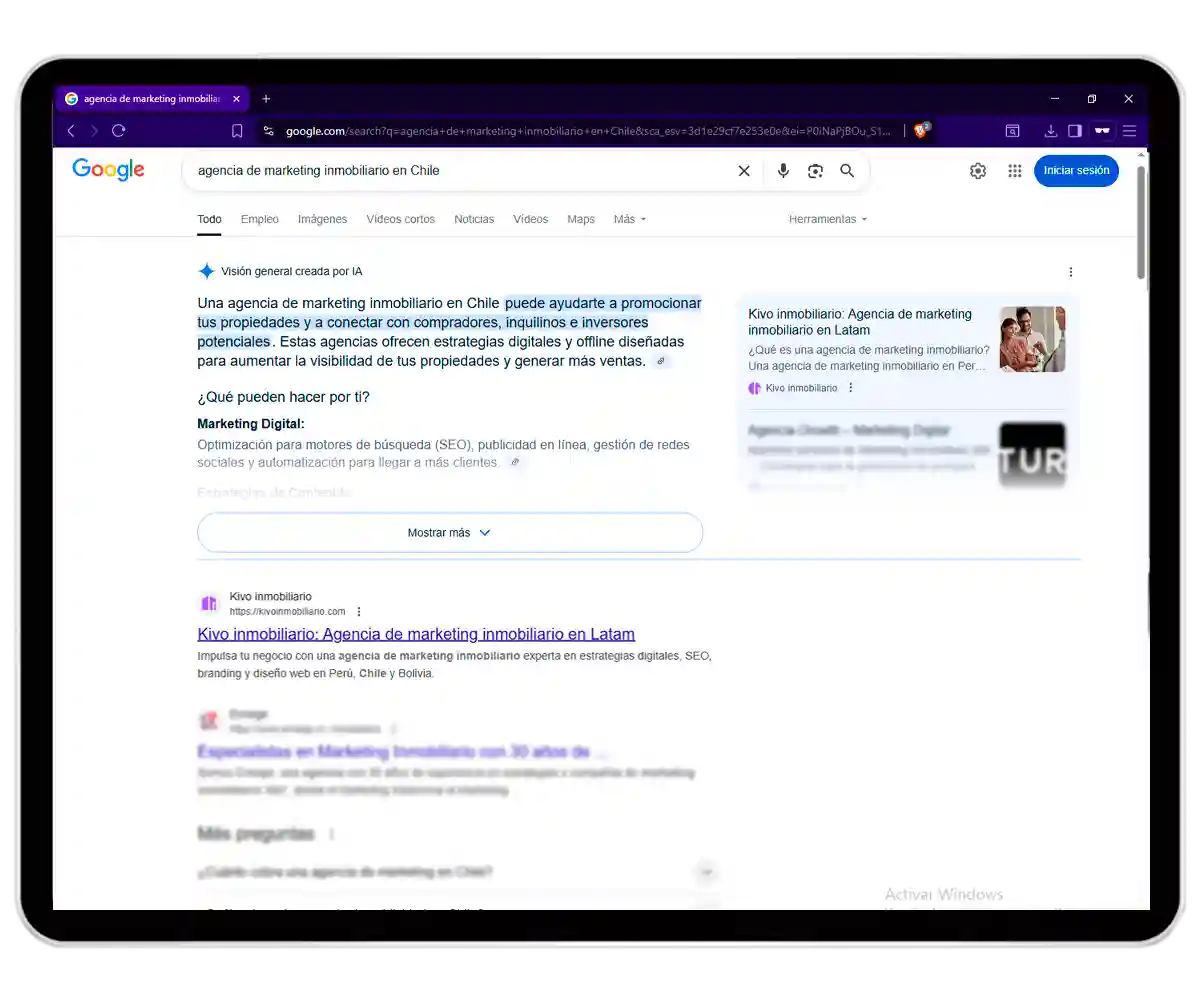Open 'Kivo inmobiliario: Agencia de marketing inmobiliario en Latam' result link
The image size is (1200, 1000).
(416, 634)
